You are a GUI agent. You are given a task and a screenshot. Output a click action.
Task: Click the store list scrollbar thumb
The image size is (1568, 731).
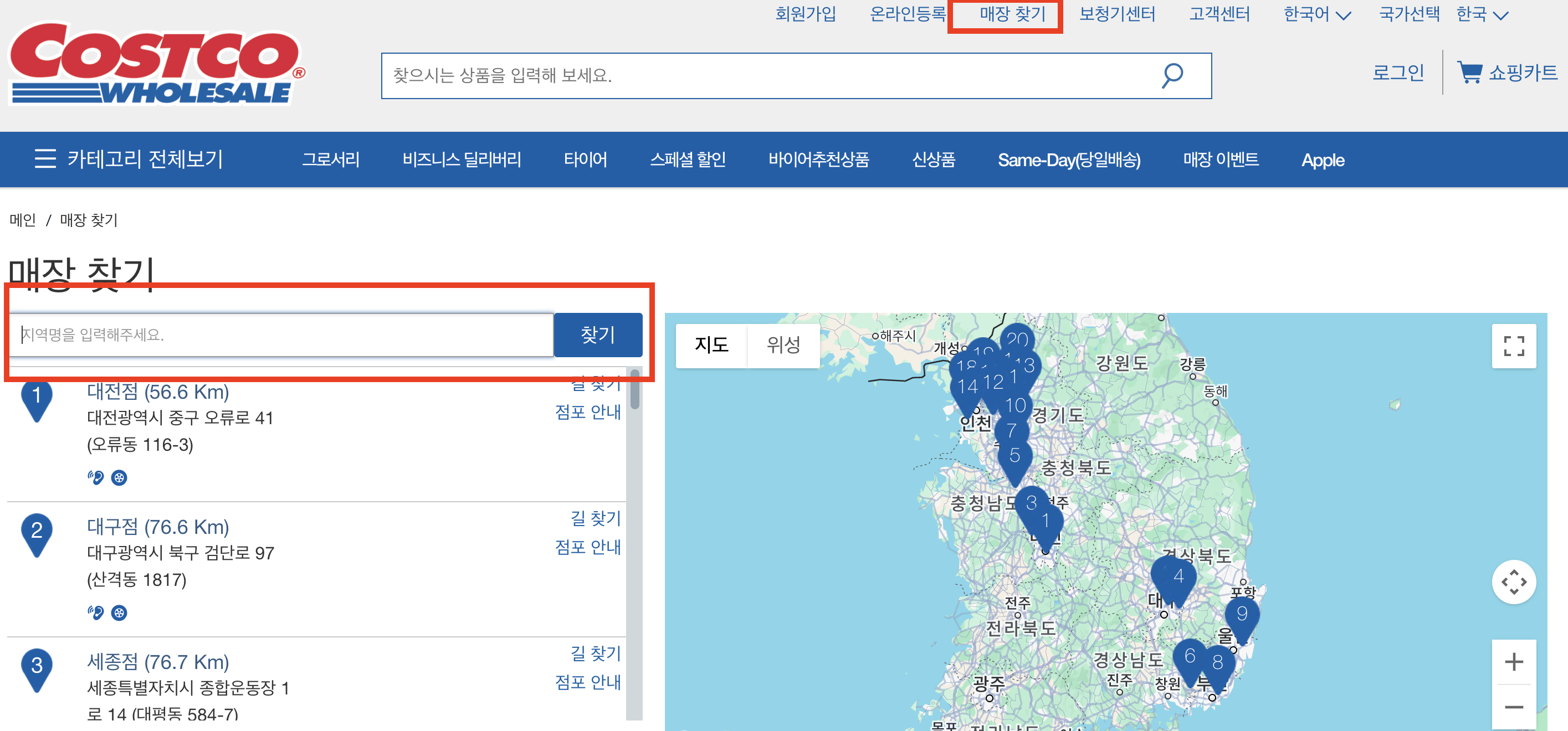point(635,389)
